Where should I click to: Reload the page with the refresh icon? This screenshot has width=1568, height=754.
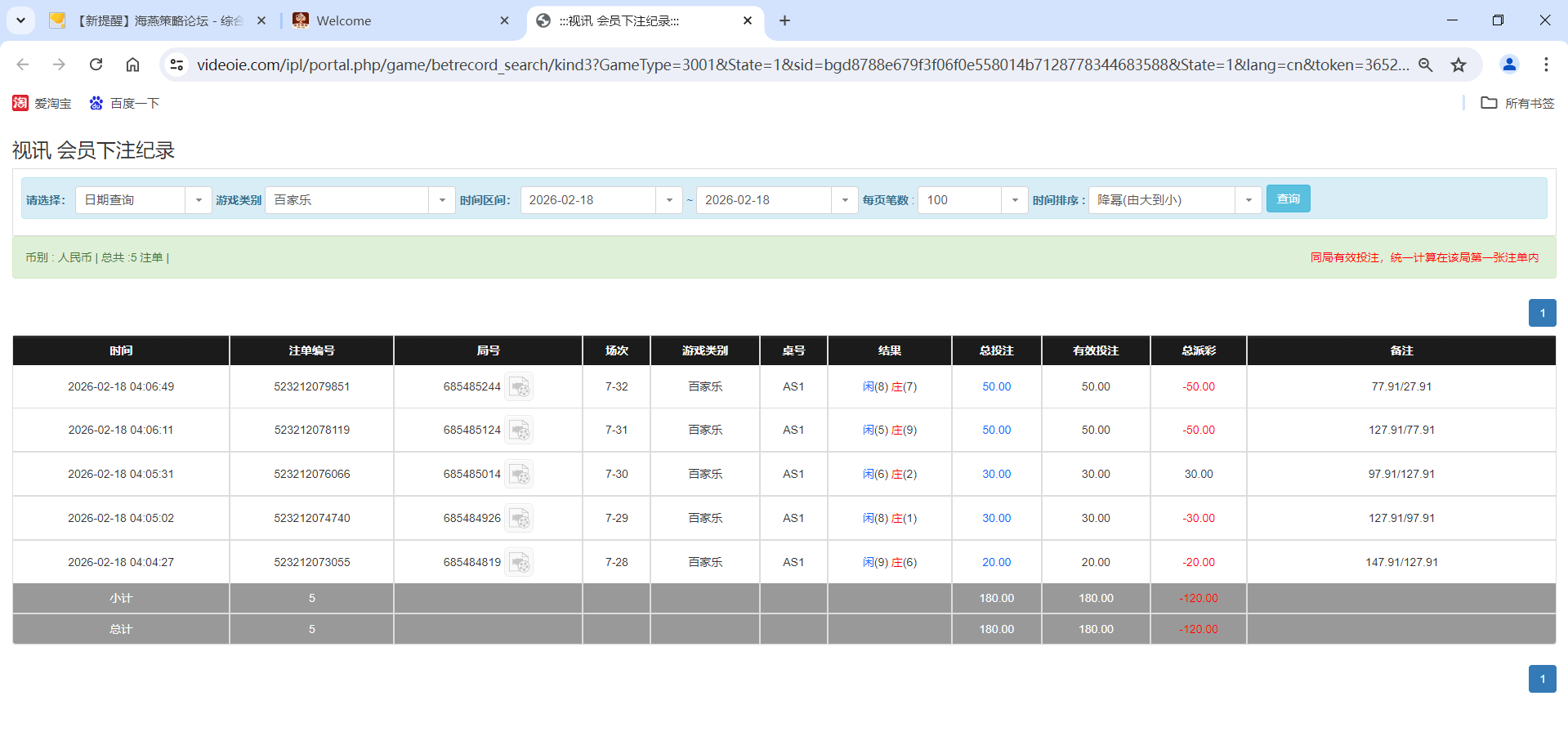(96, 65)
